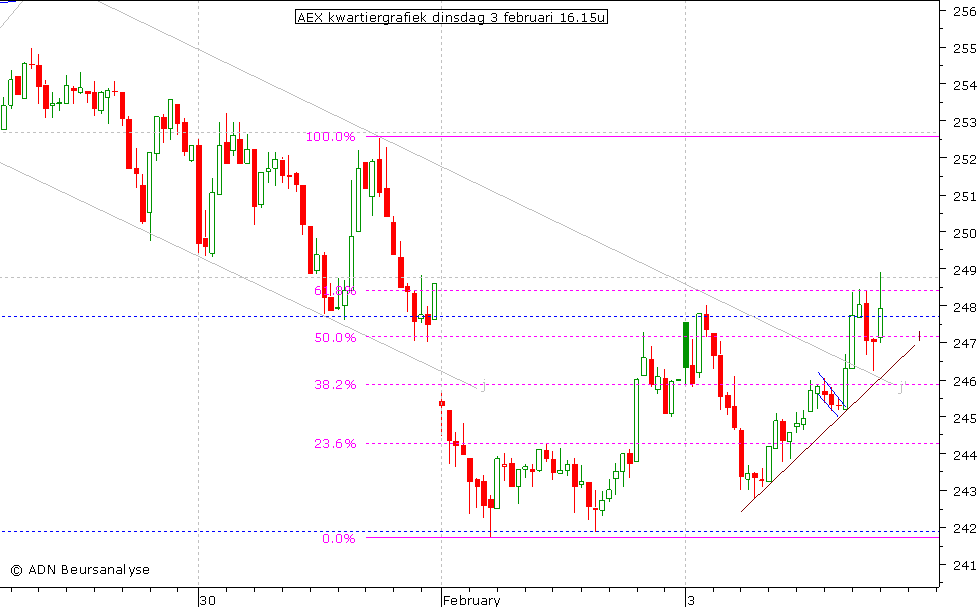Select the 61.8% Fibonacci retracement label
This screenshot has width=980, height=607.
334,291
